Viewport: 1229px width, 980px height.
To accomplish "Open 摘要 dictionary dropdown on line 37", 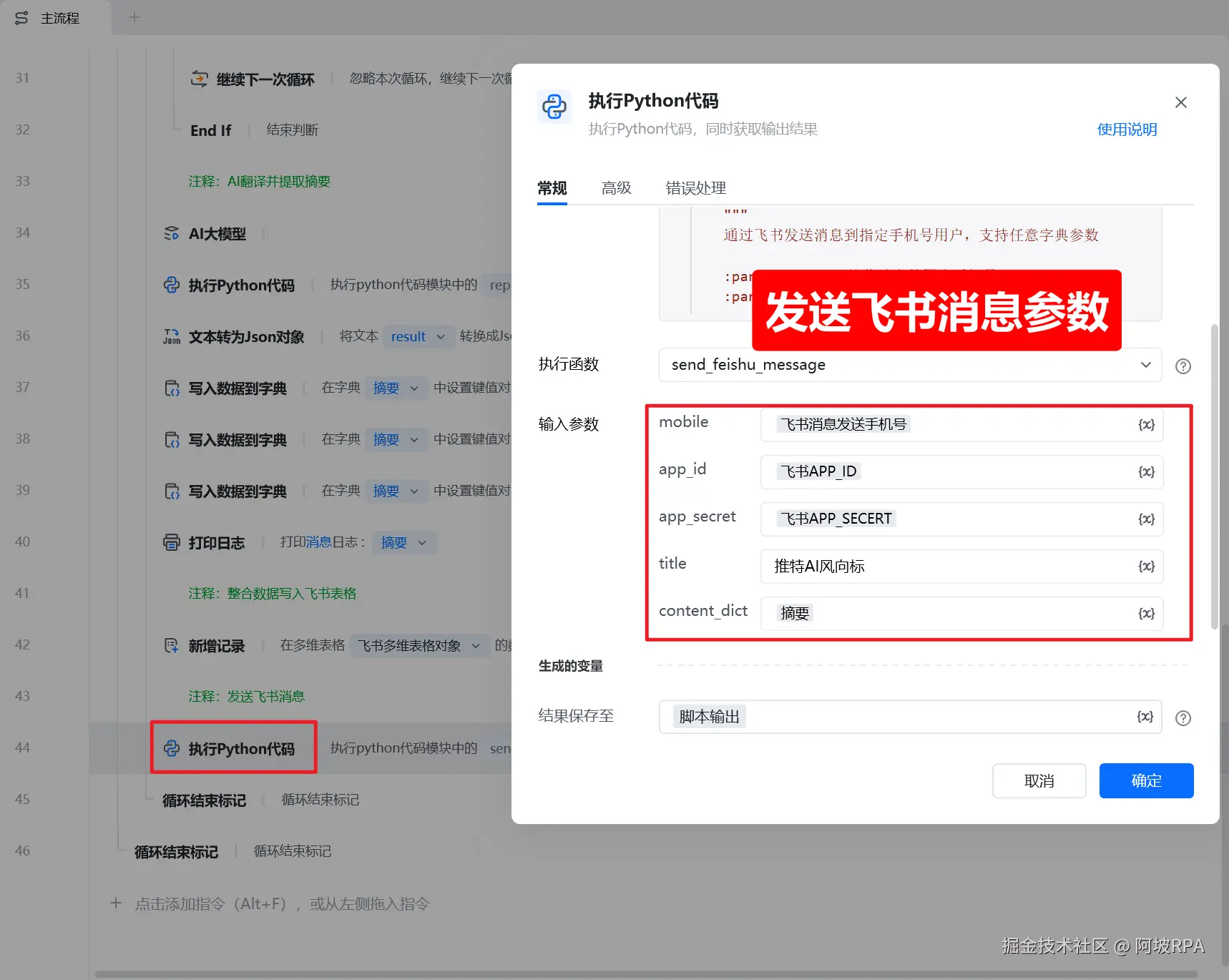I will click(x=396, y=388).
